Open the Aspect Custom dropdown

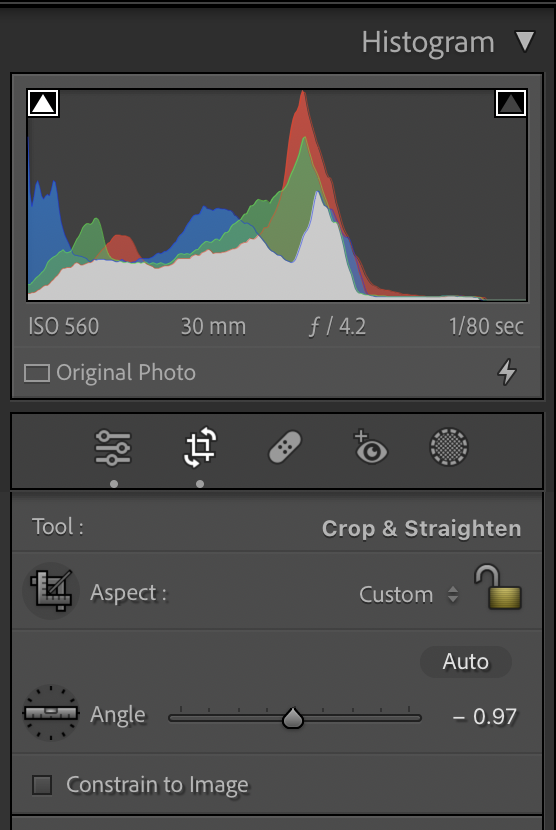408,594
